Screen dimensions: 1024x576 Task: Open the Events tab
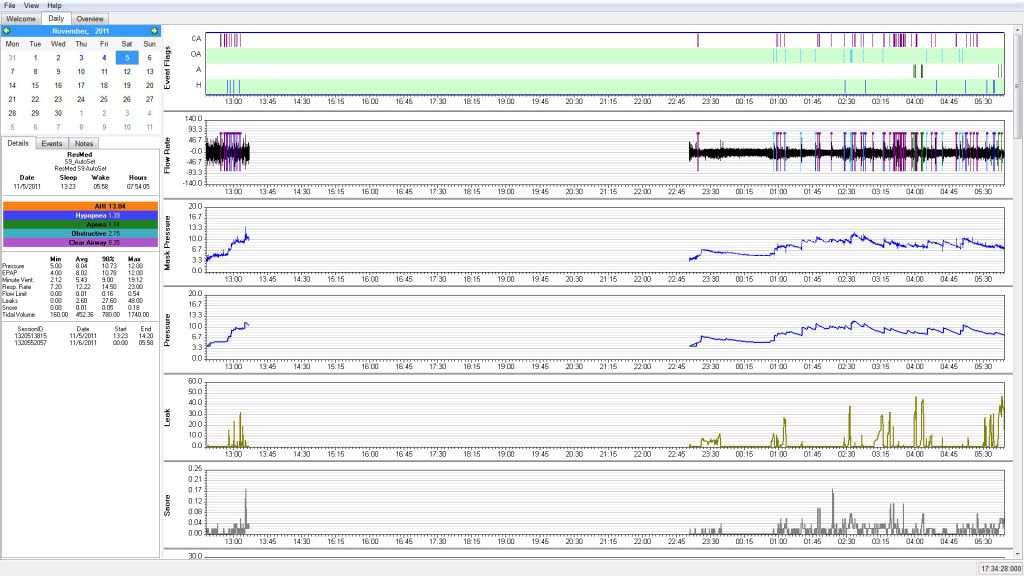click(52, 144)
